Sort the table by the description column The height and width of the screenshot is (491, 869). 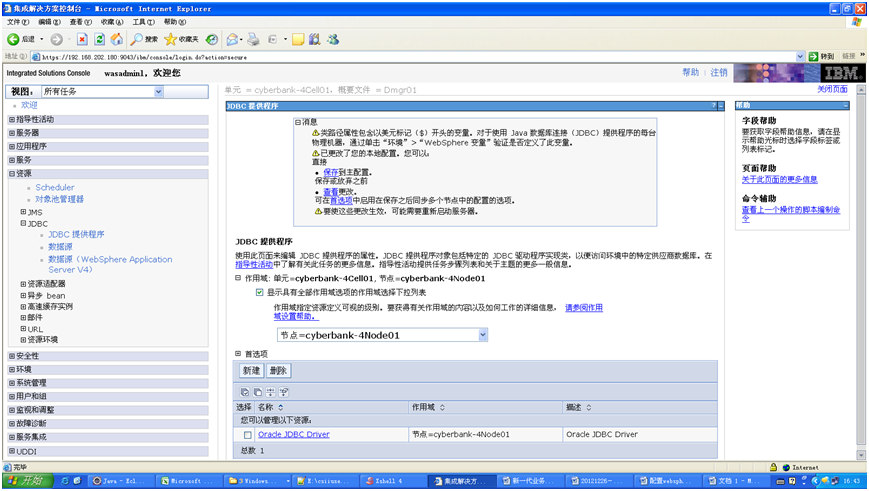pos(589,407)
